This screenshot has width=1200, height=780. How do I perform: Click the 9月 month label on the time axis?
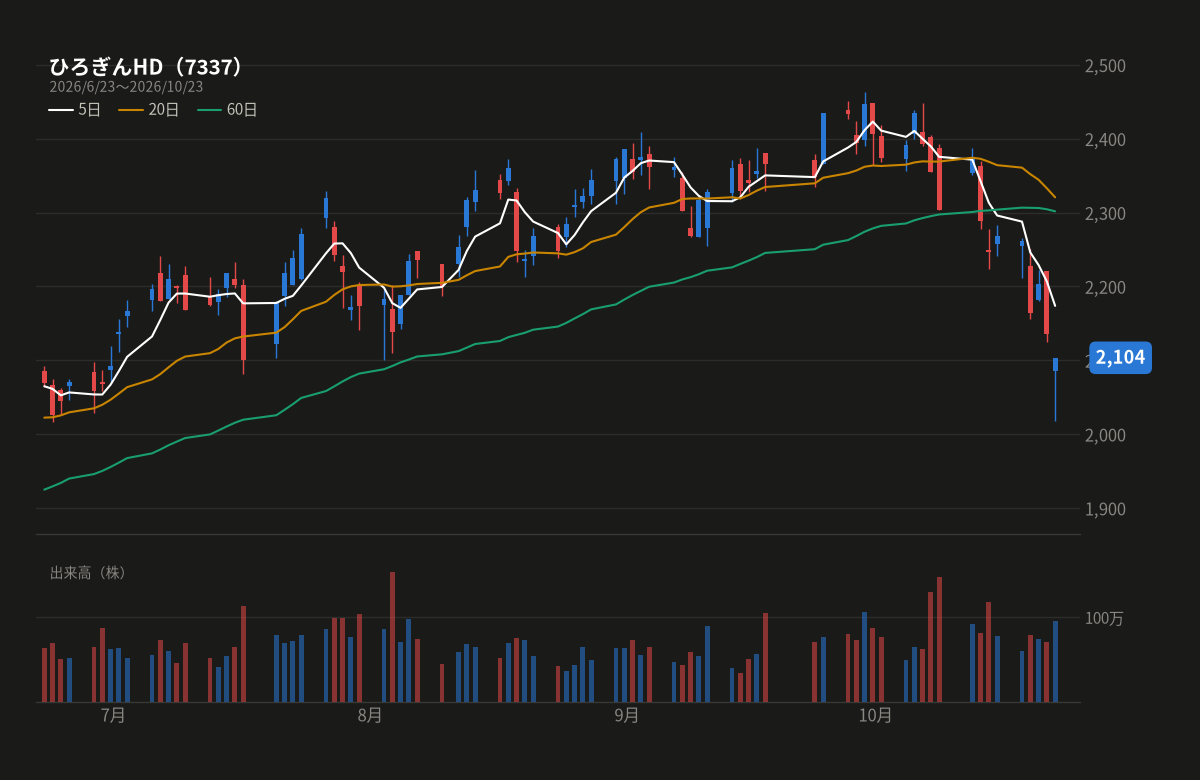click(627, 715)
